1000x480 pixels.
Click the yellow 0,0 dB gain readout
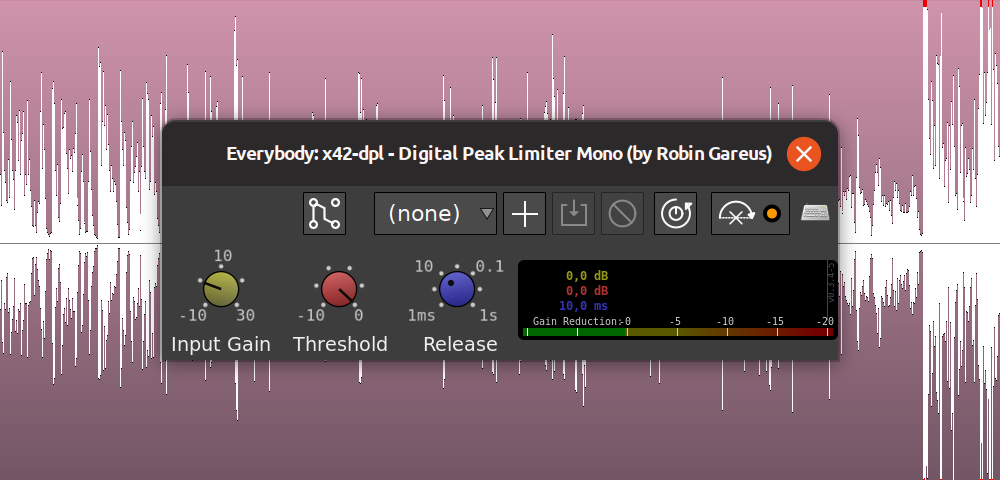pyautogui.click(x=587, y=276)
